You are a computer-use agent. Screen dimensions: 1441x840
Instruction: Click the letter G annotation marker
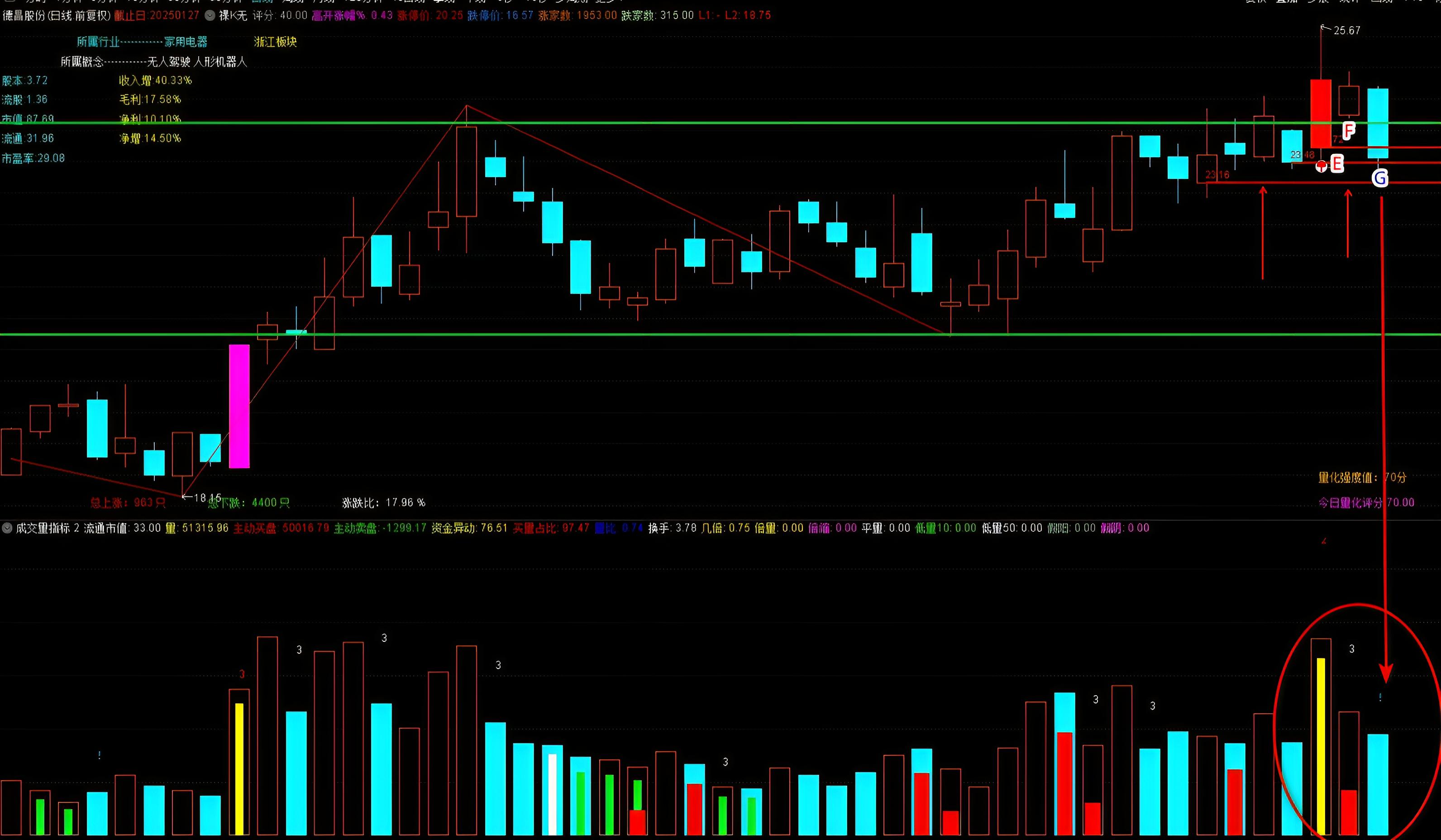coord(1380,178)
